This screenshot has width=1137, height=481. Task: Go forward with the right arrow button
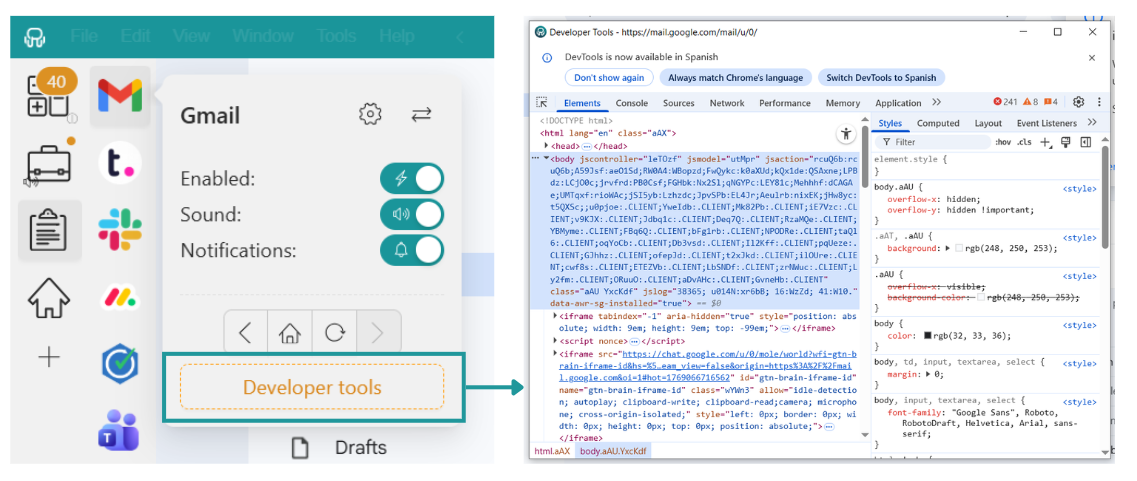coord(378,332)
